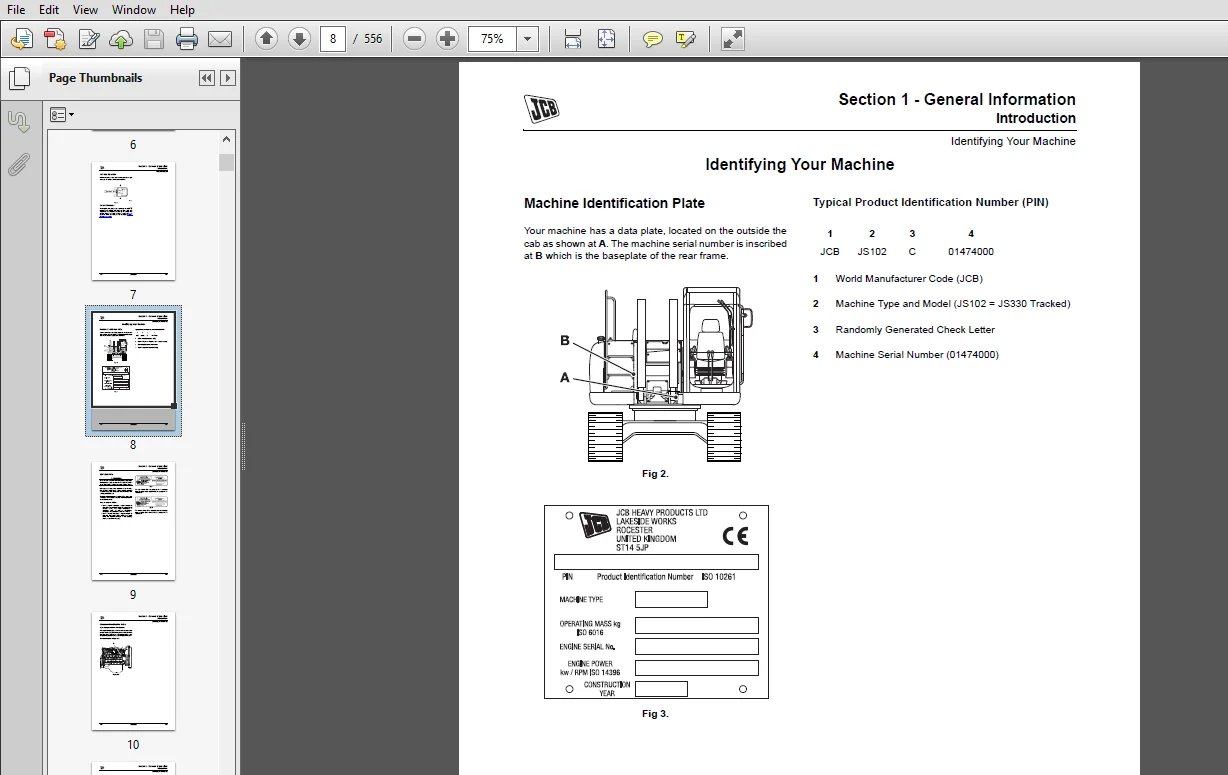
Task: Click the Save floppy disk icon
Action: click(154, 39)
